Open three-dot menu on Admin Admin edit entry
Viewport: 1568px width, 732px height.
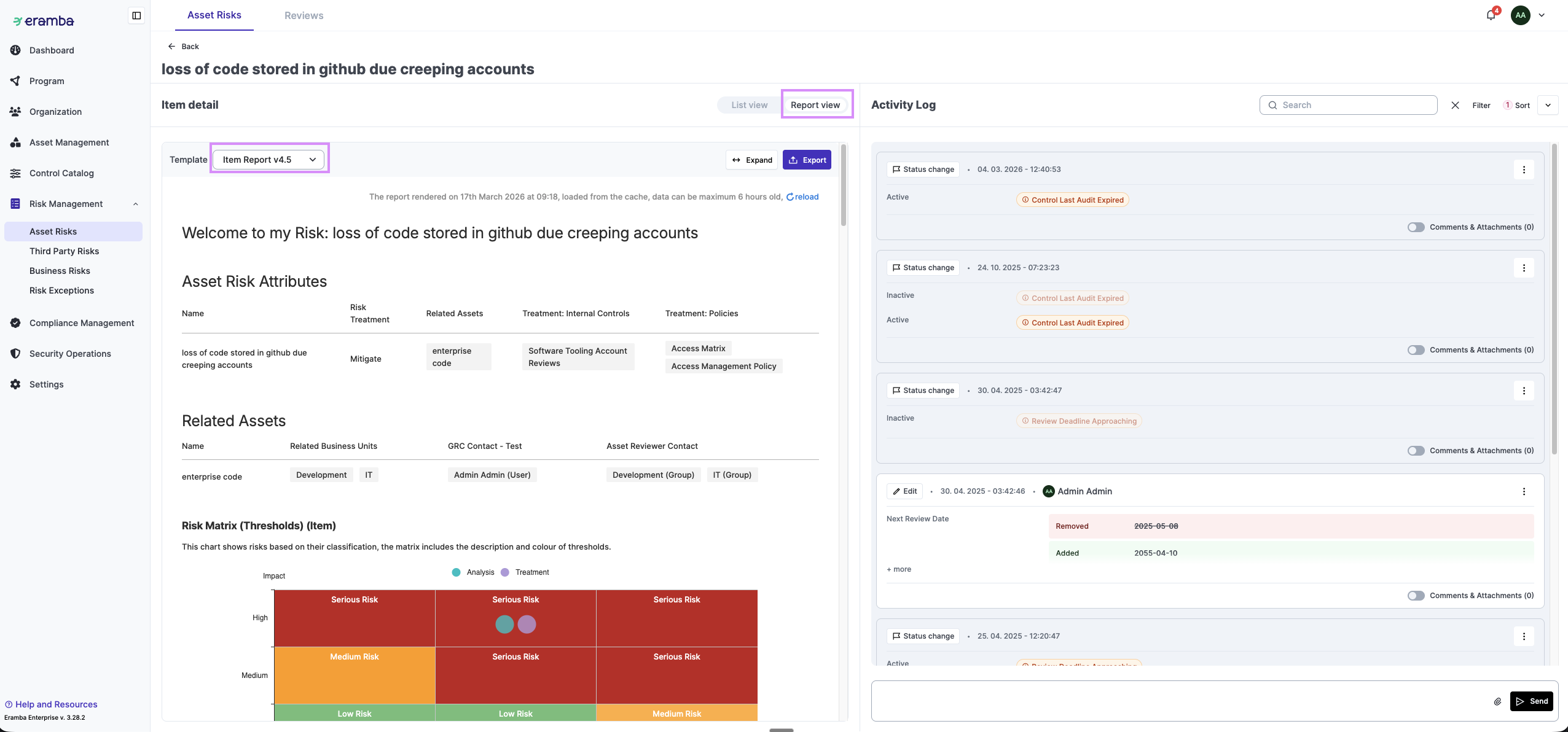tap(1524, 491)
